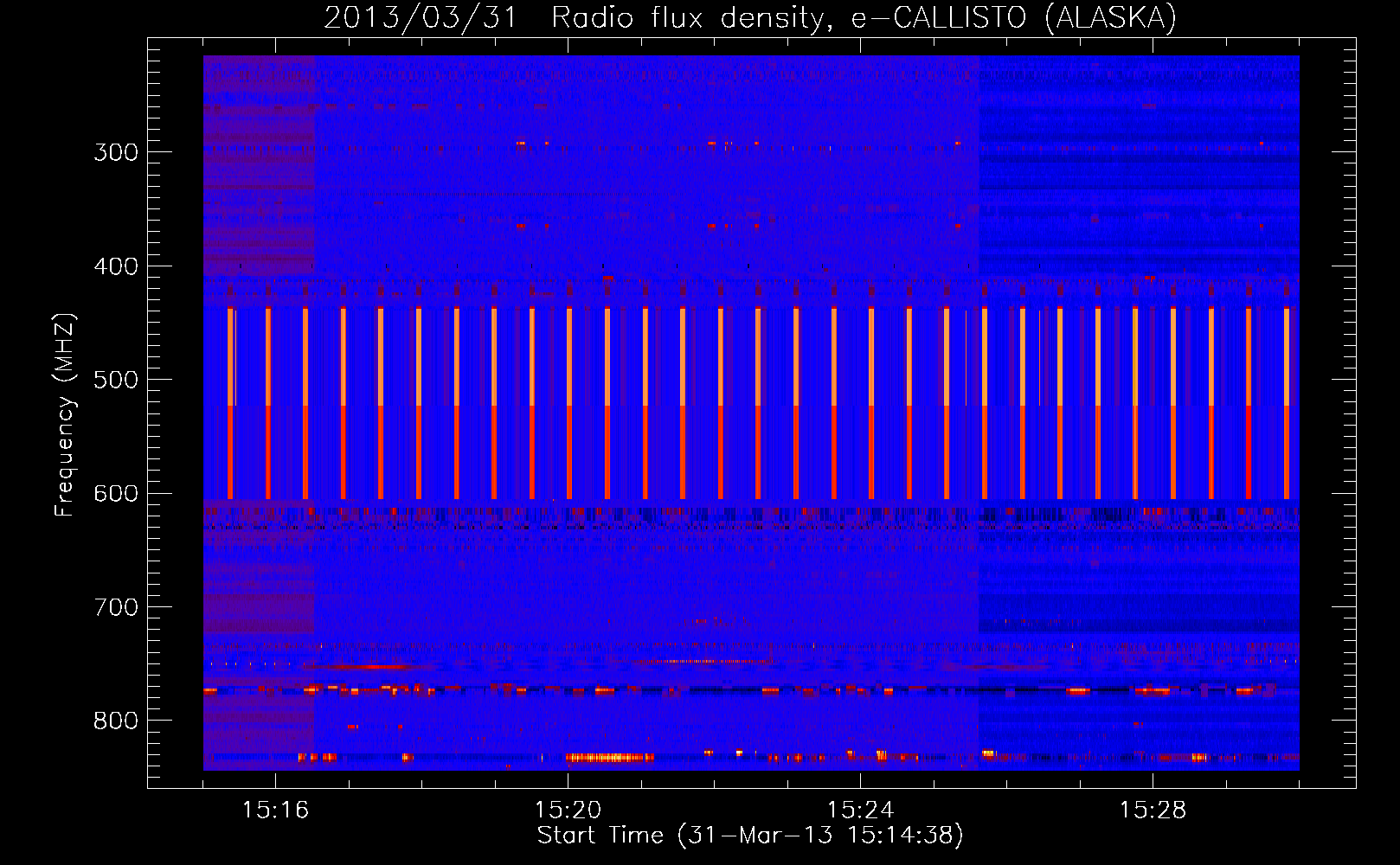Click the 15:28 time tick label
Image resolution: width=1400 pixels, height=865 pixels.
click(1153, 811)
